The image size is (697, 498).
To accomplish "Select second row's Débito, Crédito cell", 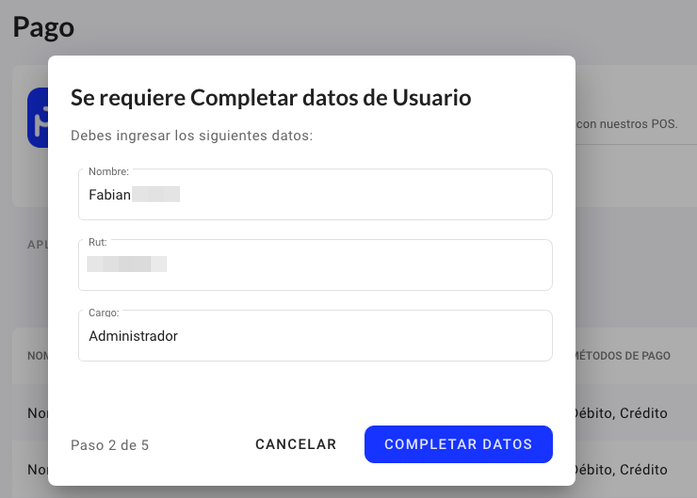I will [x=621, y=470].
